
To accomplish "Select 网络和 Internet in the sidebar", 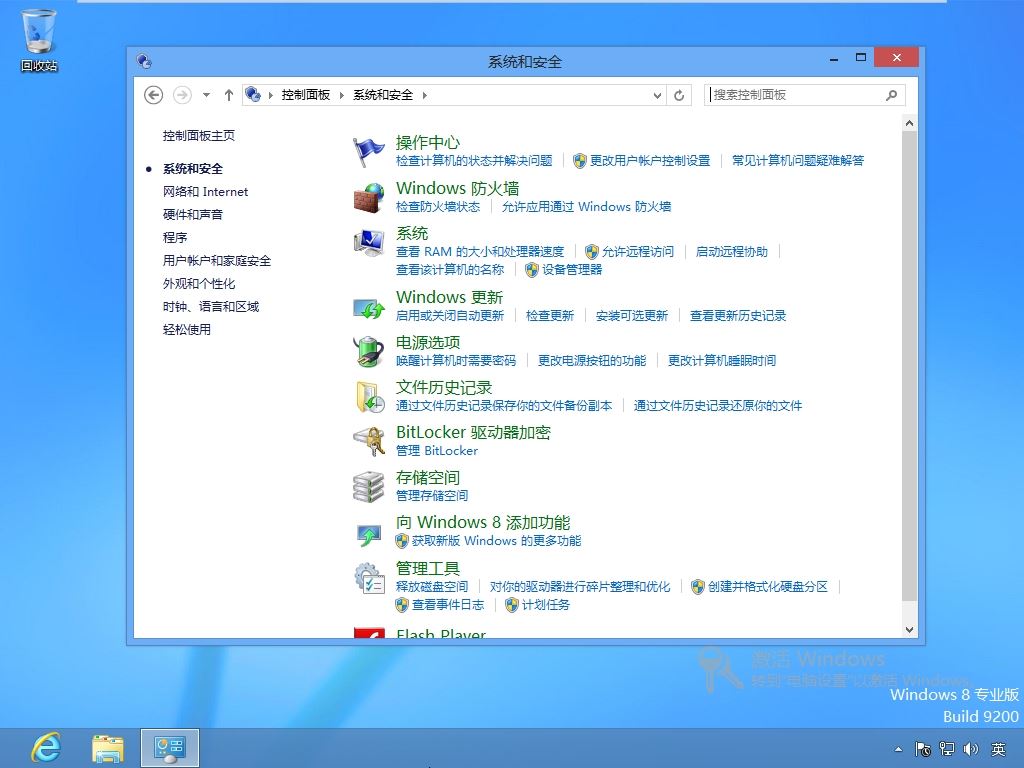I will pyautogui.click(x=206, y=191).
